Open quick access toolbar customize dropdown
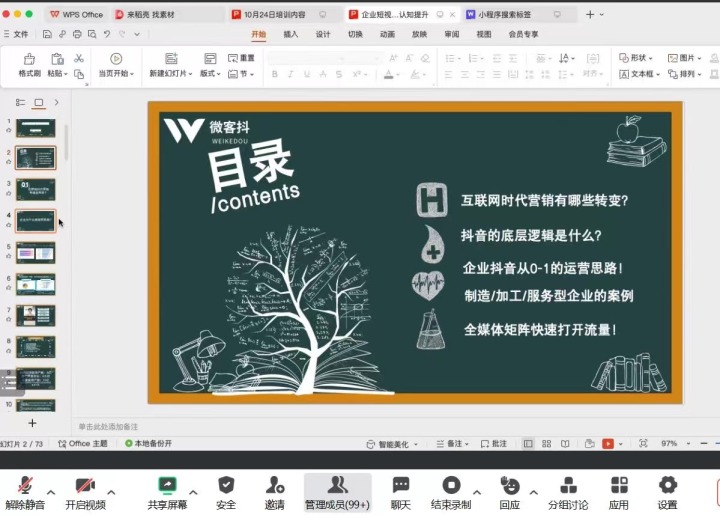 point(137,34)
